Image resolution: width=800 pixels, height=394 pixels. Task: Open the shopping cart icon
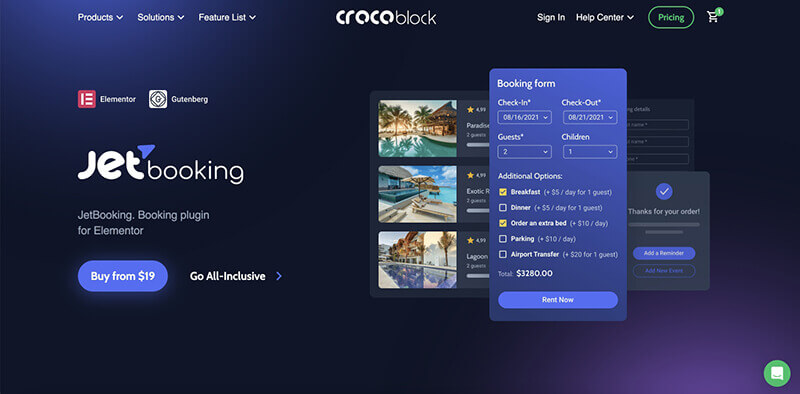[x=713, y=17]
